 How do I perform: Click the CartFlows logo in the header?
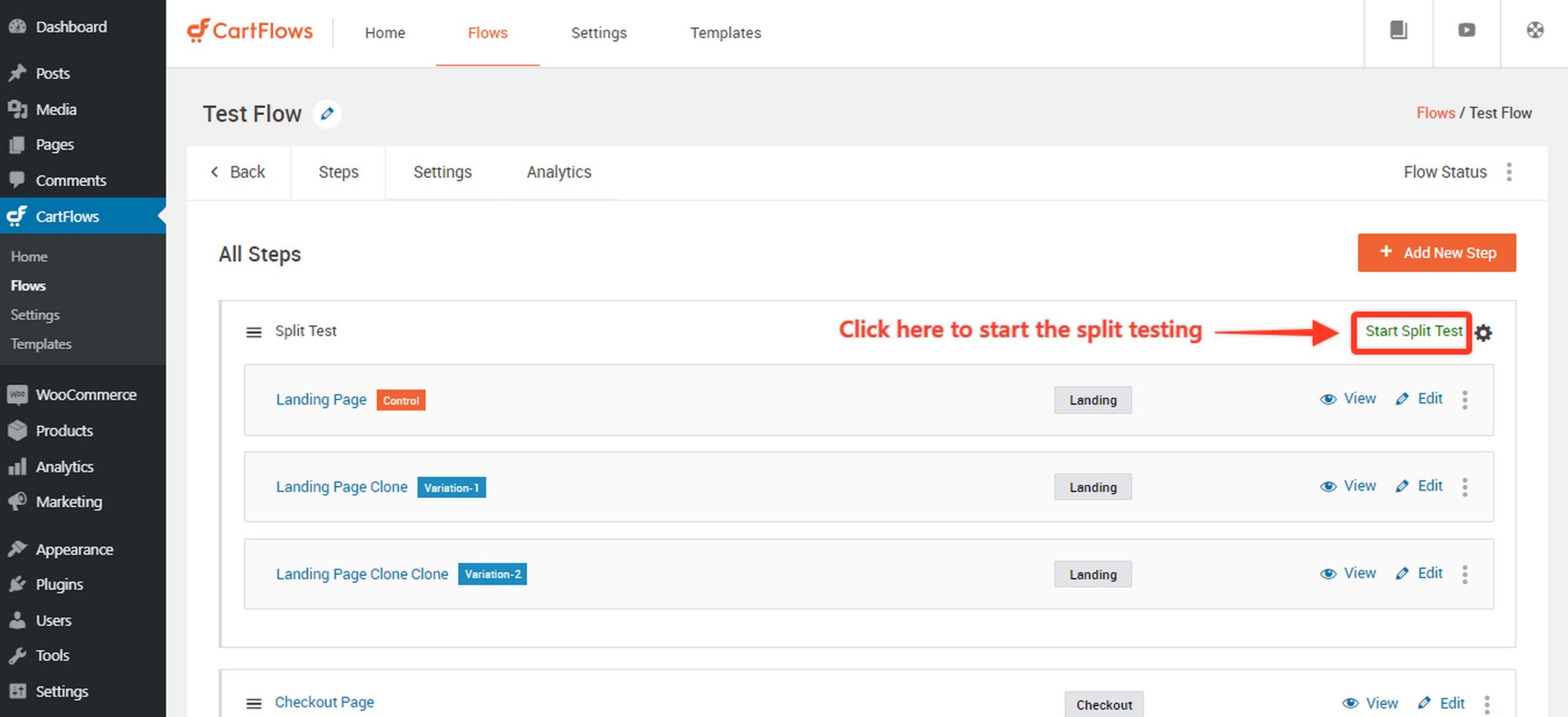coord(249,31)
